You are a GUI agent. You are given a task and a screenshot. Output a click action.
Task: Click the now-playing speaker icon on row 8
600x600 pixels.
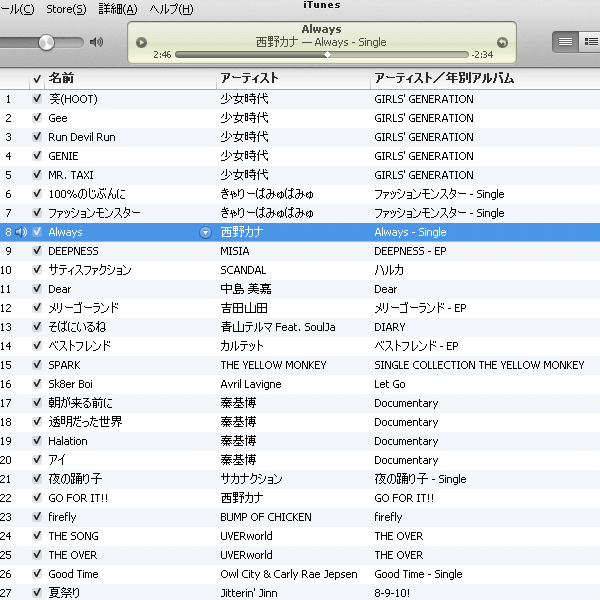pyautogui.click(x=21, y=232)
